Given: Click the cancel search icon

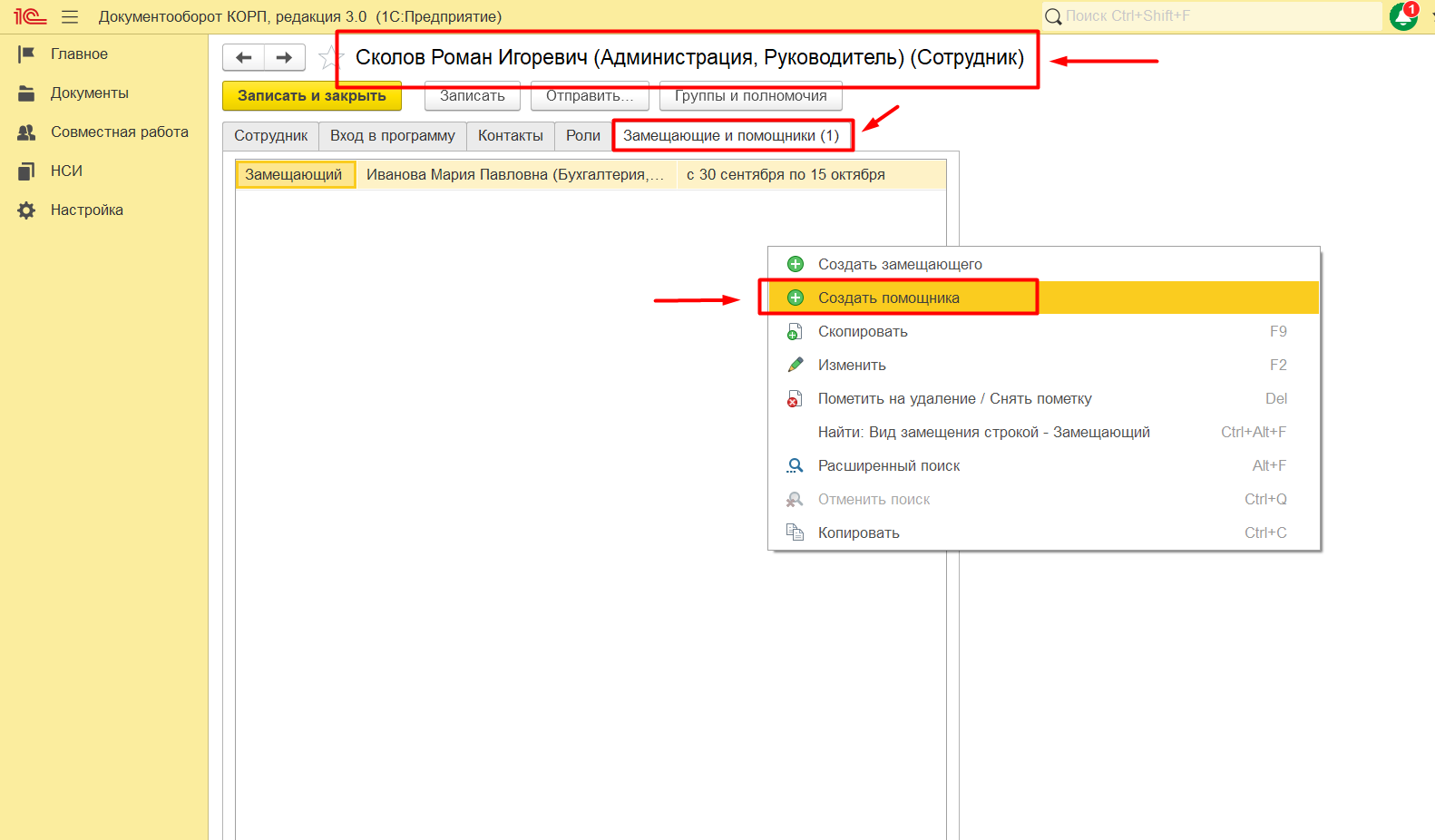Looking at the screenshot, I should coord(796,499).
